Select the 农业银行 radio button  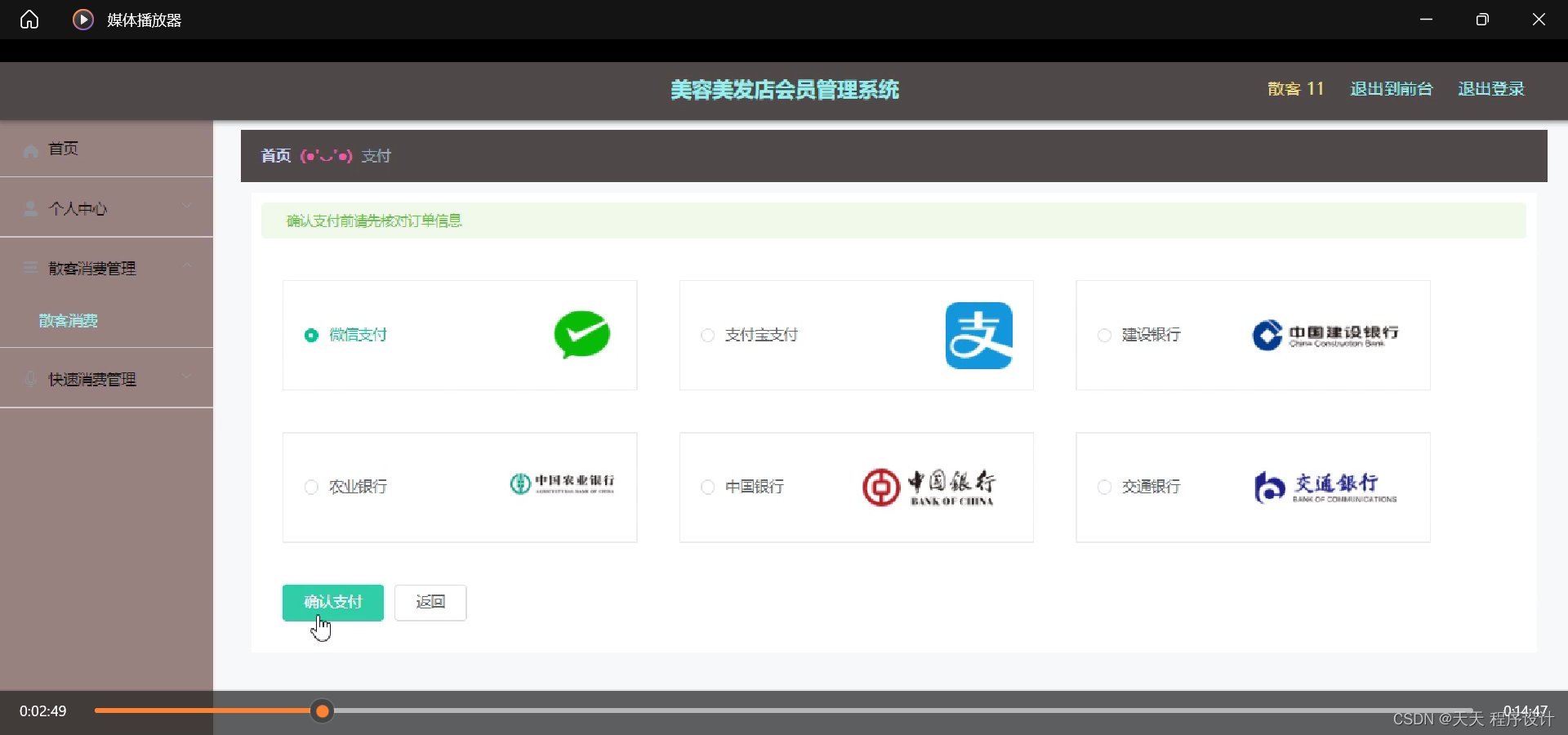pos(311,488)
